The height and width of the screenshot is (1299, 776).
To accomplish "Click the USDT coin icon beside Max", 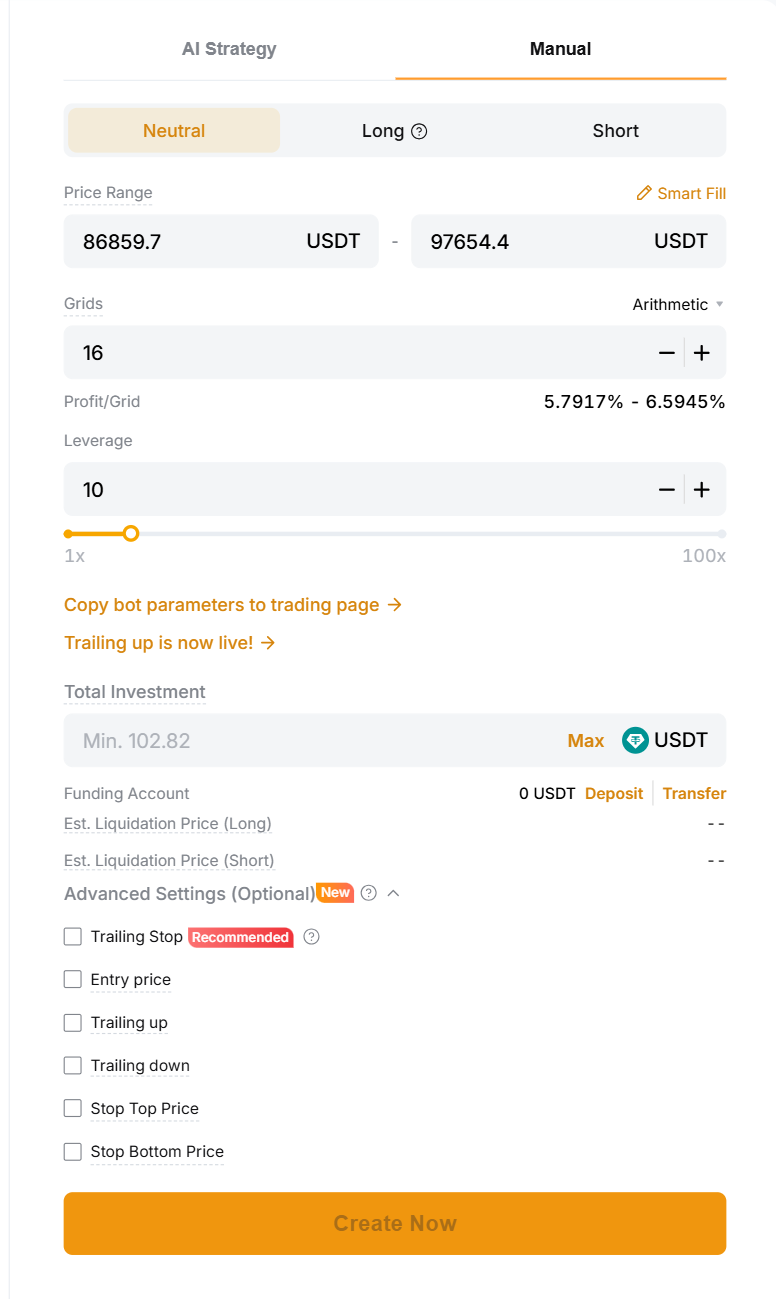I will click(635, 740).
